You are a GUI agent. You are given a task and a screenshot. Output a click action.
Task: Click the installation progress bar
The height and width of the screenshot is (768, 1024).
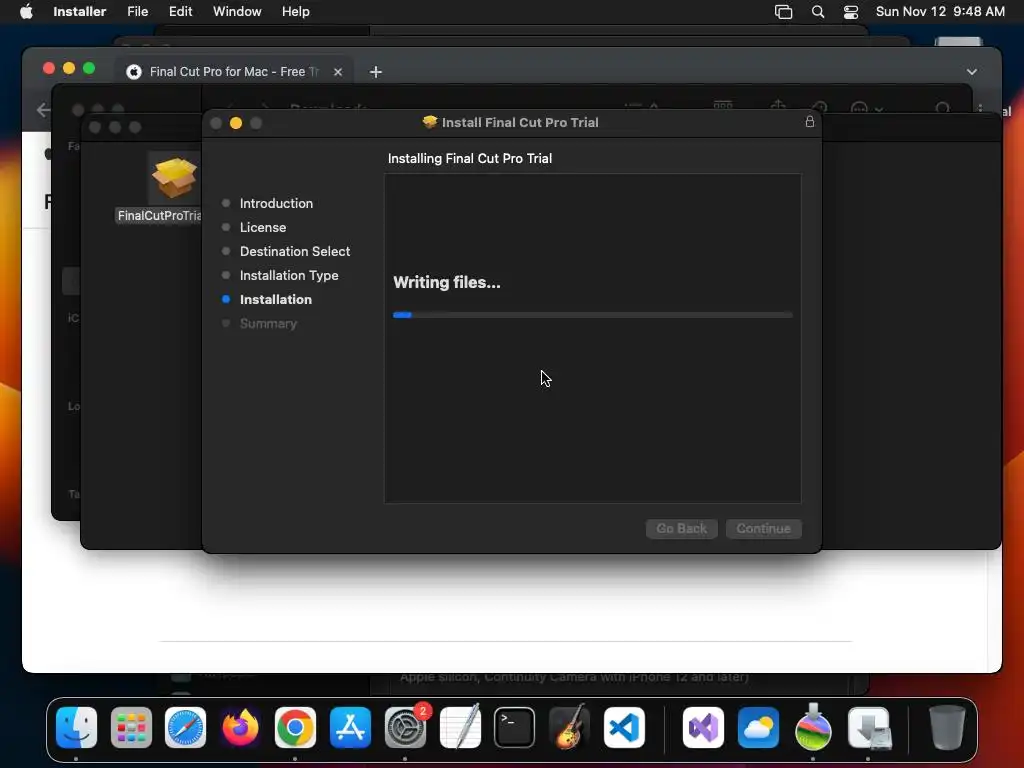pyautogui.click(x=592, y=315)
